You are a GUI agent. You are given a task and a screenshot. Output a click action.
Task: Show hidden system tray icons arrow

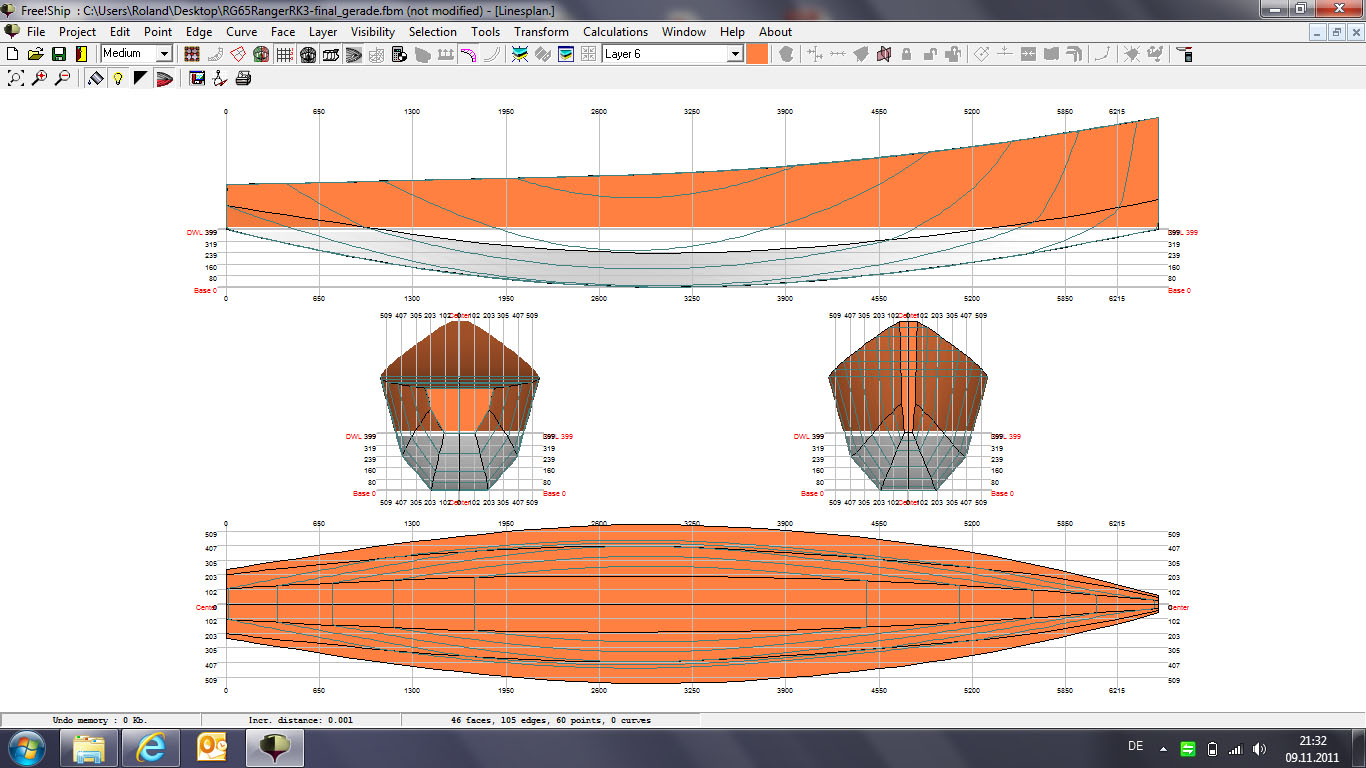(1162, 748)
